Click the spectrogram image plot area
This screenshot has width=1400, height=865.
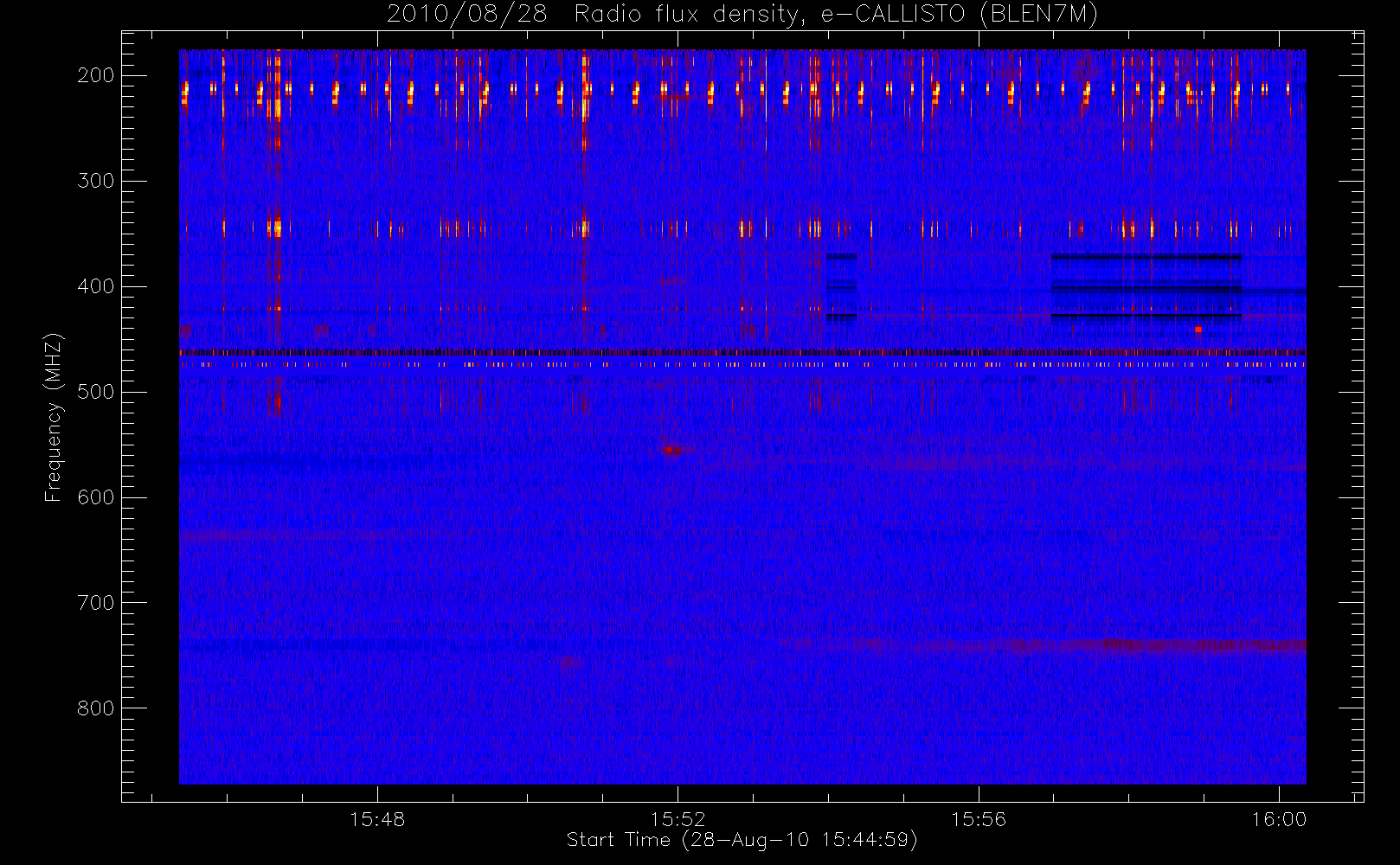(x=742, y=417)
